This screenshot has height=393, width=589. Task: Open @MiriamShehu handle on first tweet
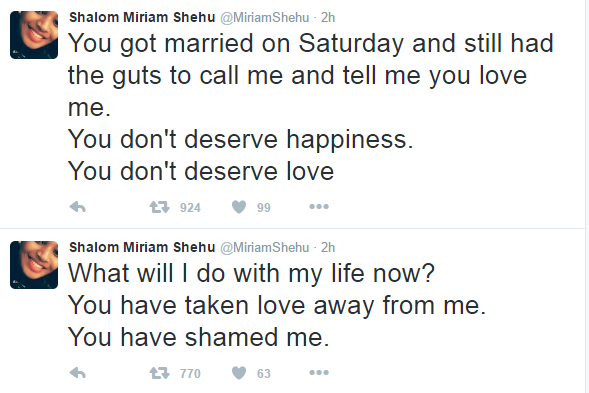point(264,18)
